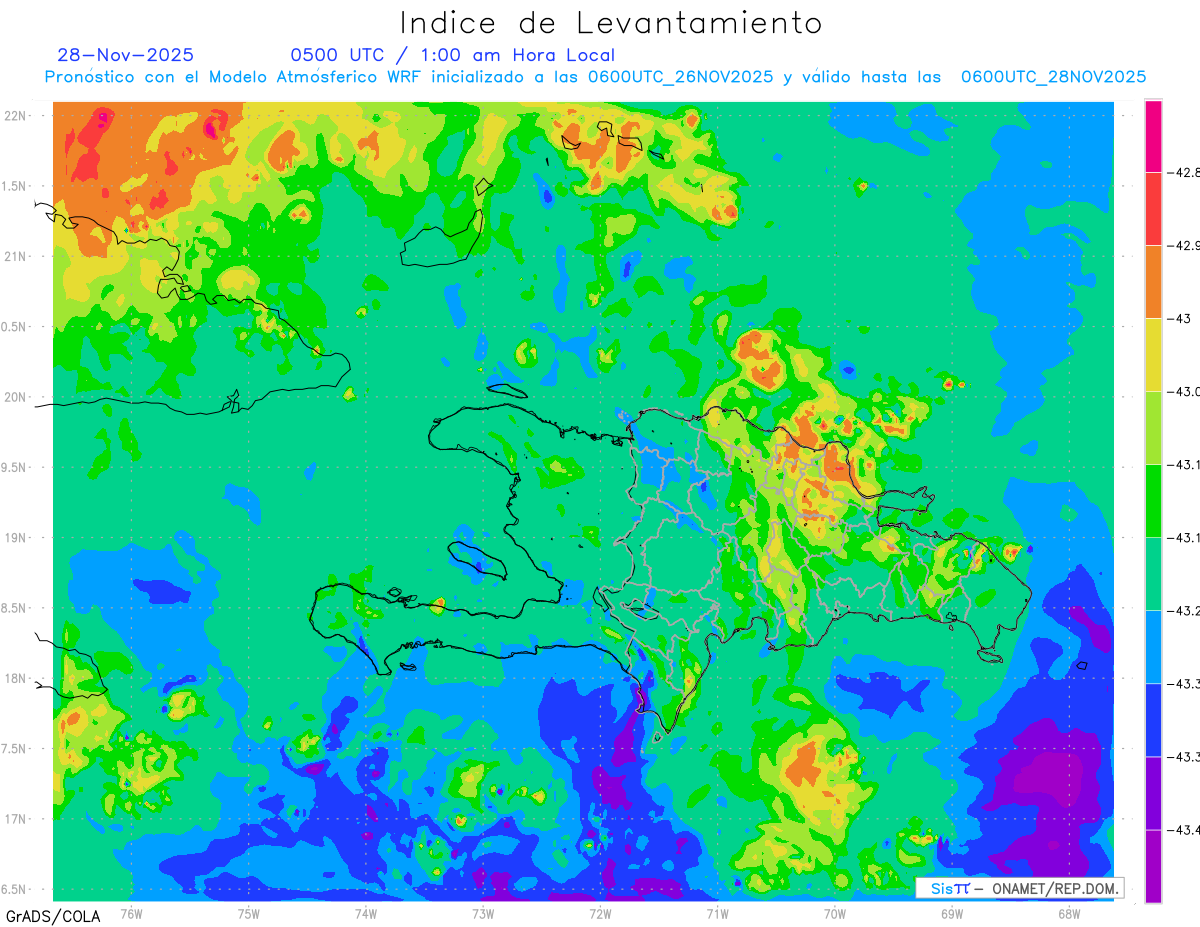Click the '-42.9' colorbar label
This screenshot has height=927, width=1200.
tap(1186, 245)
